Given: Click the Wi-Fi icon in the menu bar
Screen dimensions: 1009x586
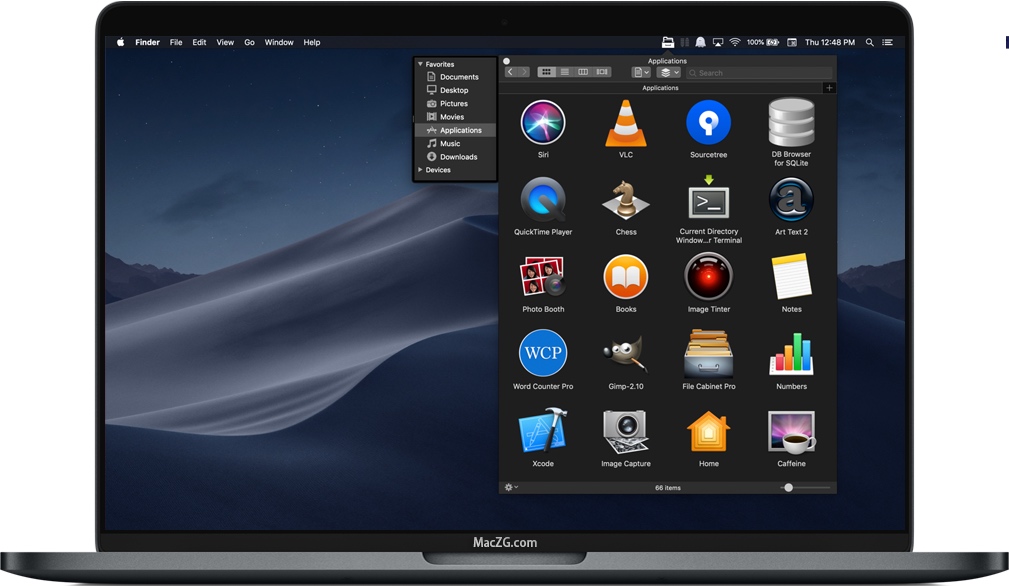Looking at the screenshot, I should coord(735,42).
